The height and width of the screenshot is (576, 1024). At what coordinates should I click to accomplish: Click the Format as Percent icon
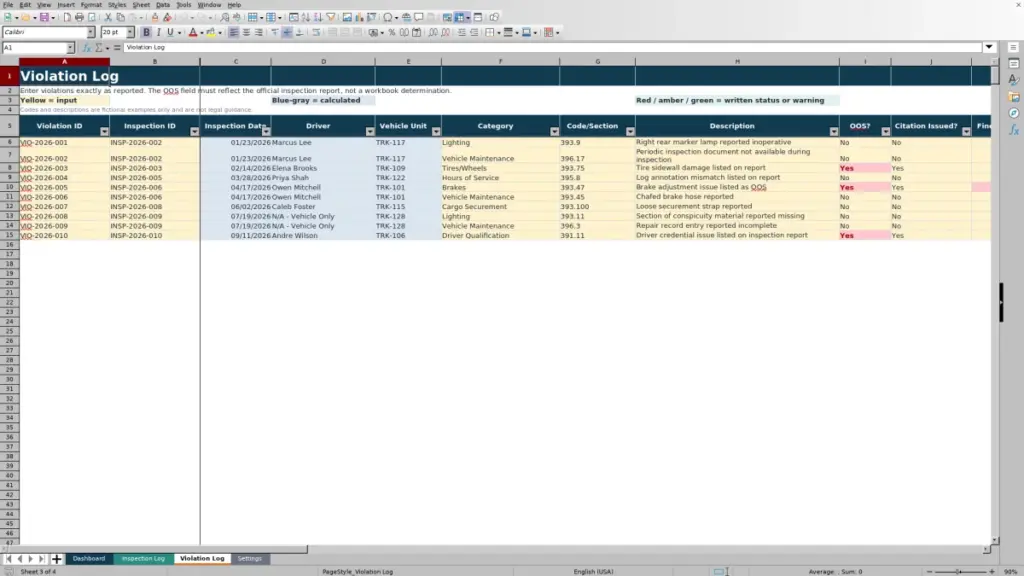click(x=392, y=33)
